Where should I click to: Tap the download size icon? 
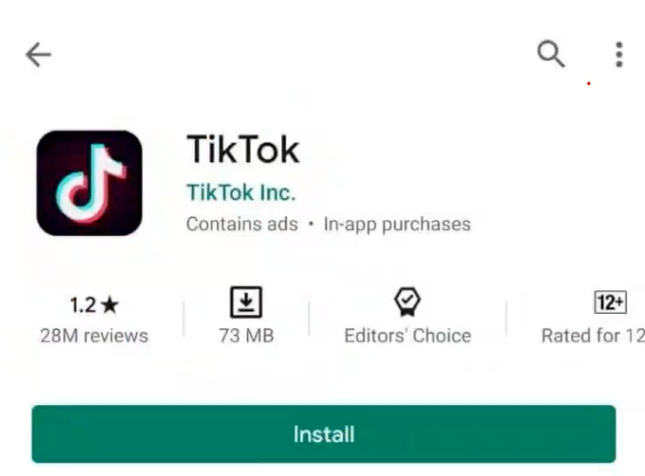246,302
